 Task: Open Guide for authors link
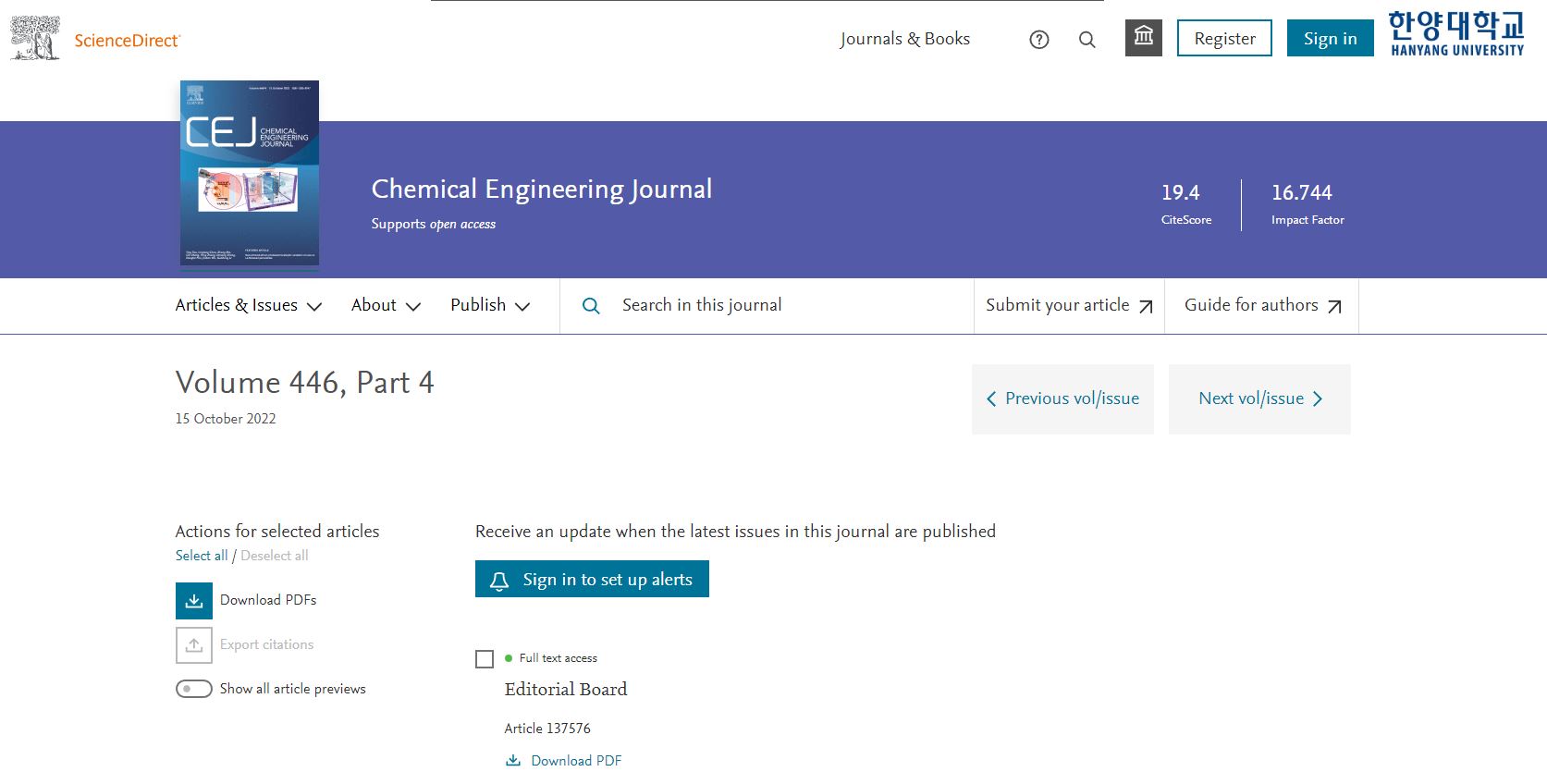[1262, 305]
